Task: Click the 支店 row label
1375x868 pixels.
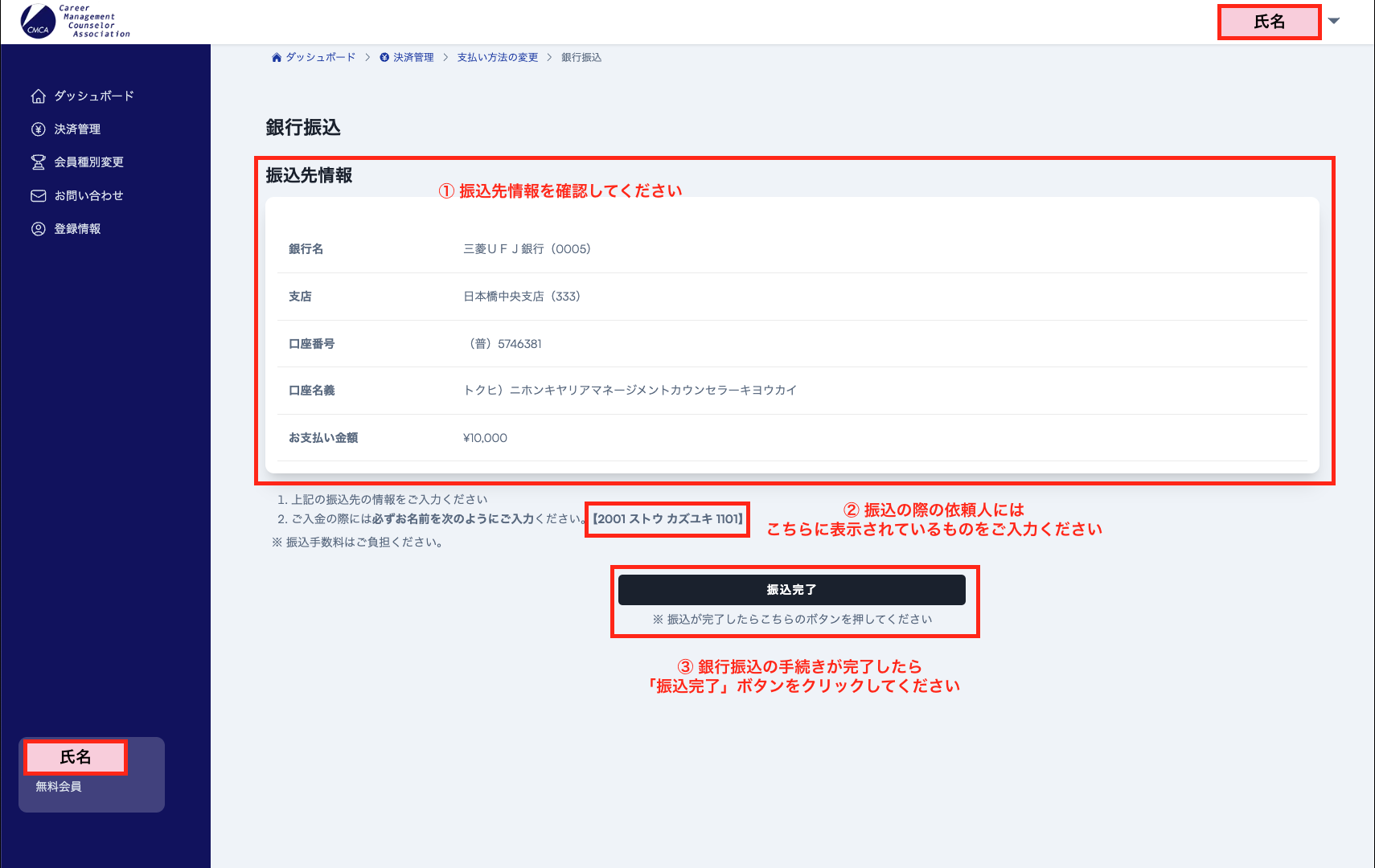Action: [x=300, y=297]
